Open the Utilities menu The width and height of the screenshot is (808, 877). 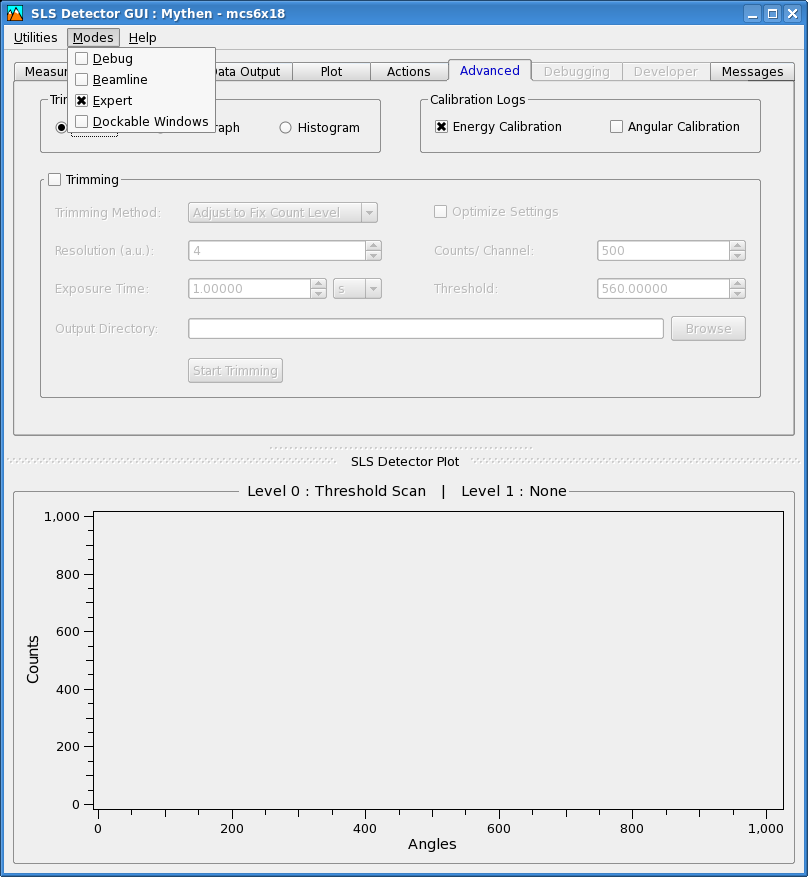[x=35, y=38]
